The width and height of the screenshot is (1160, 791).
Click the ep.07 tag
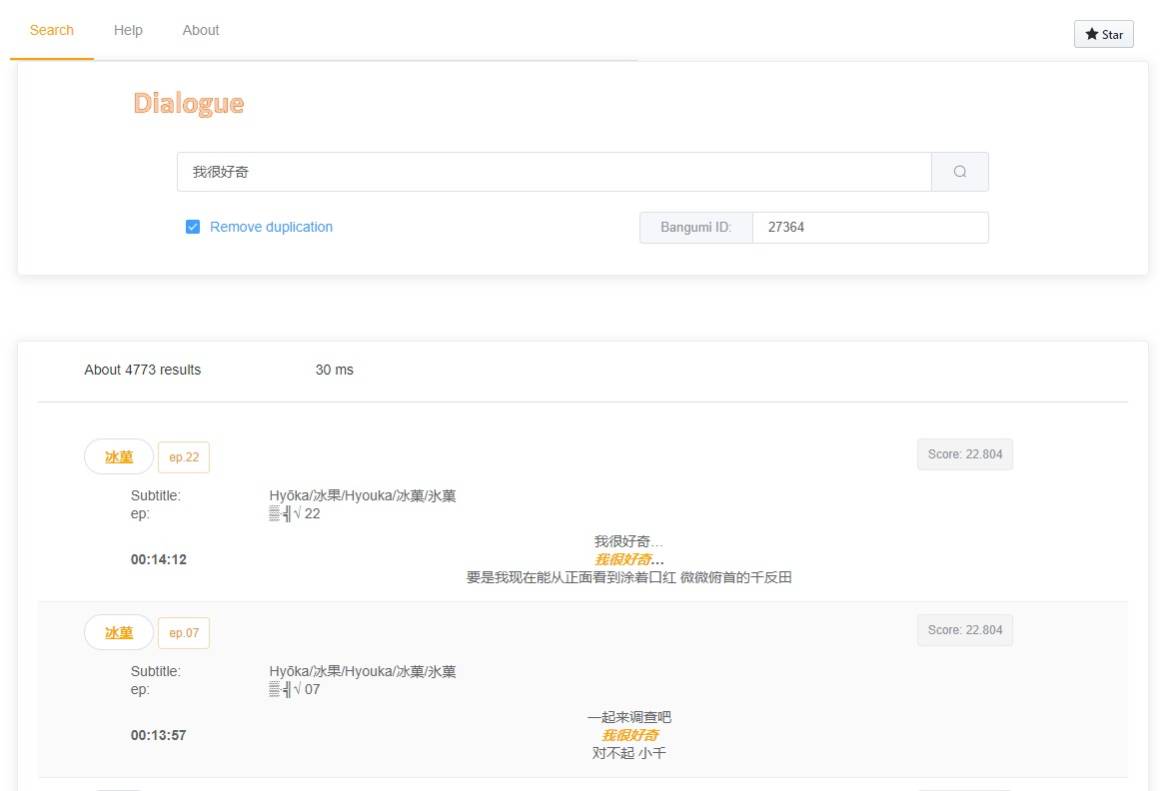[184, 633]
